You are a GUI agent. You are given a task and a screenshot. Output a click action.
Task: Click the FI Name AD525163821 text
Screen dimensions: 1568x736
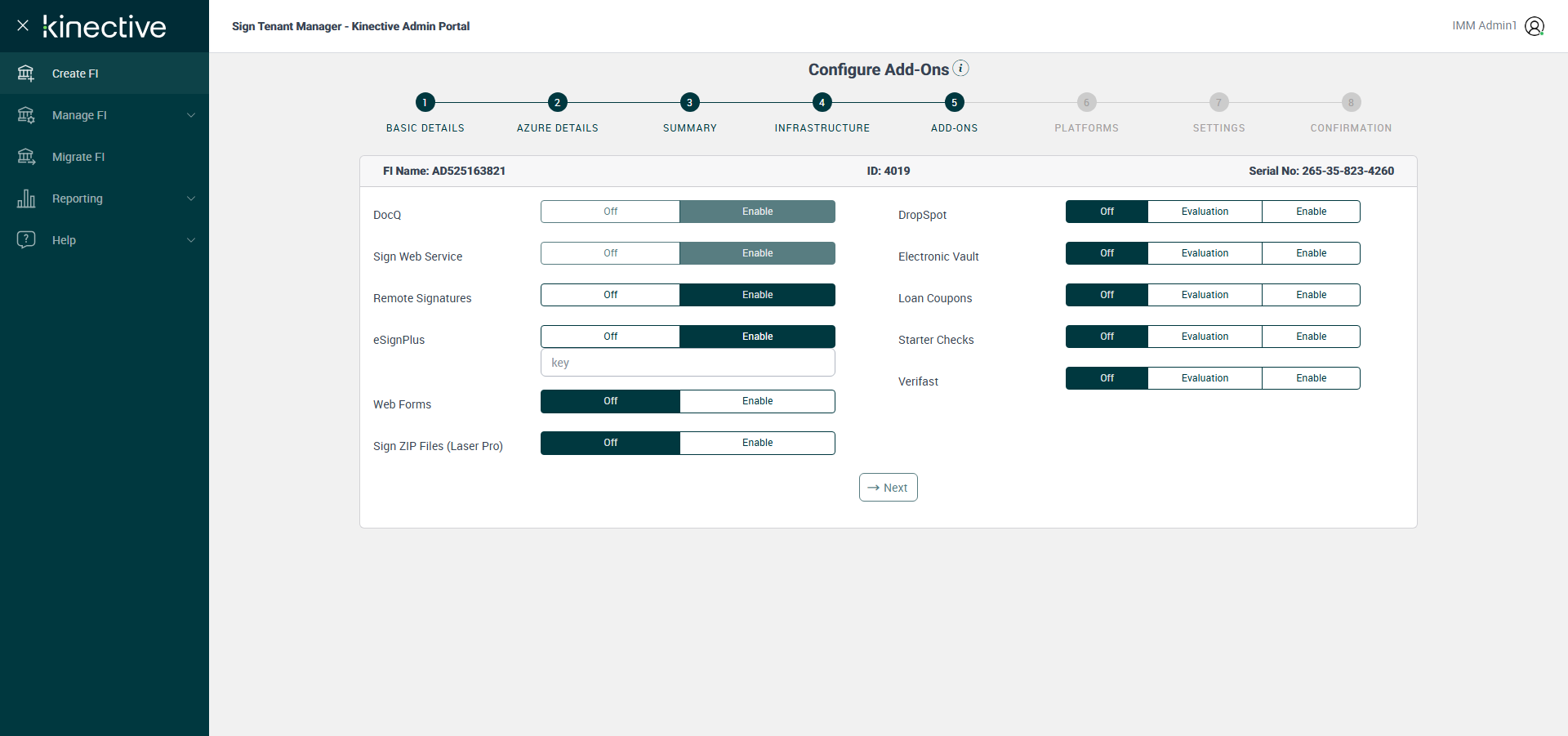coord(444,171)
